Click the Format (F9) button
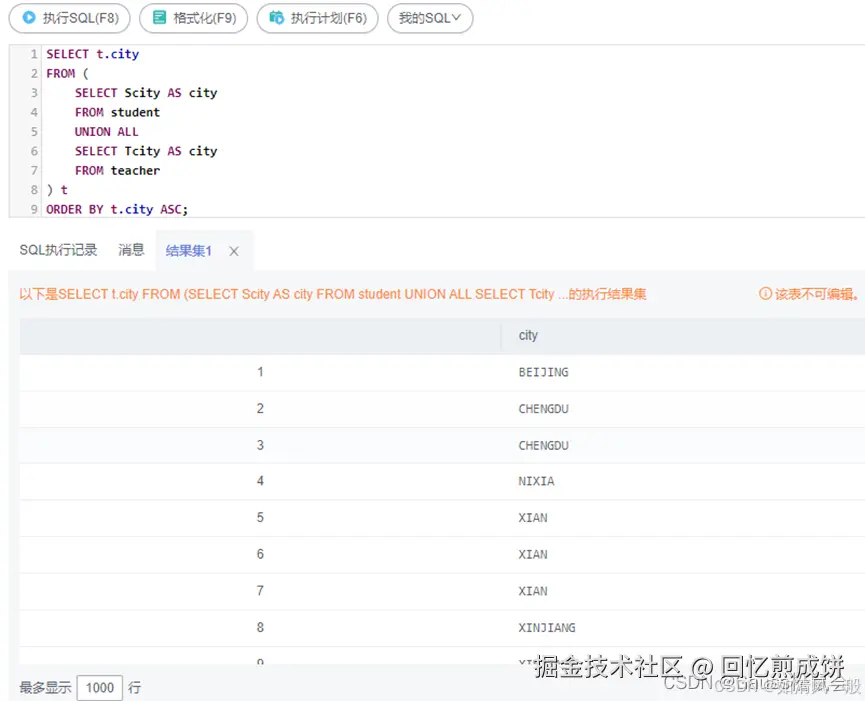The width and height of the screenshot is (865, 701). click(x=193, y=18)
